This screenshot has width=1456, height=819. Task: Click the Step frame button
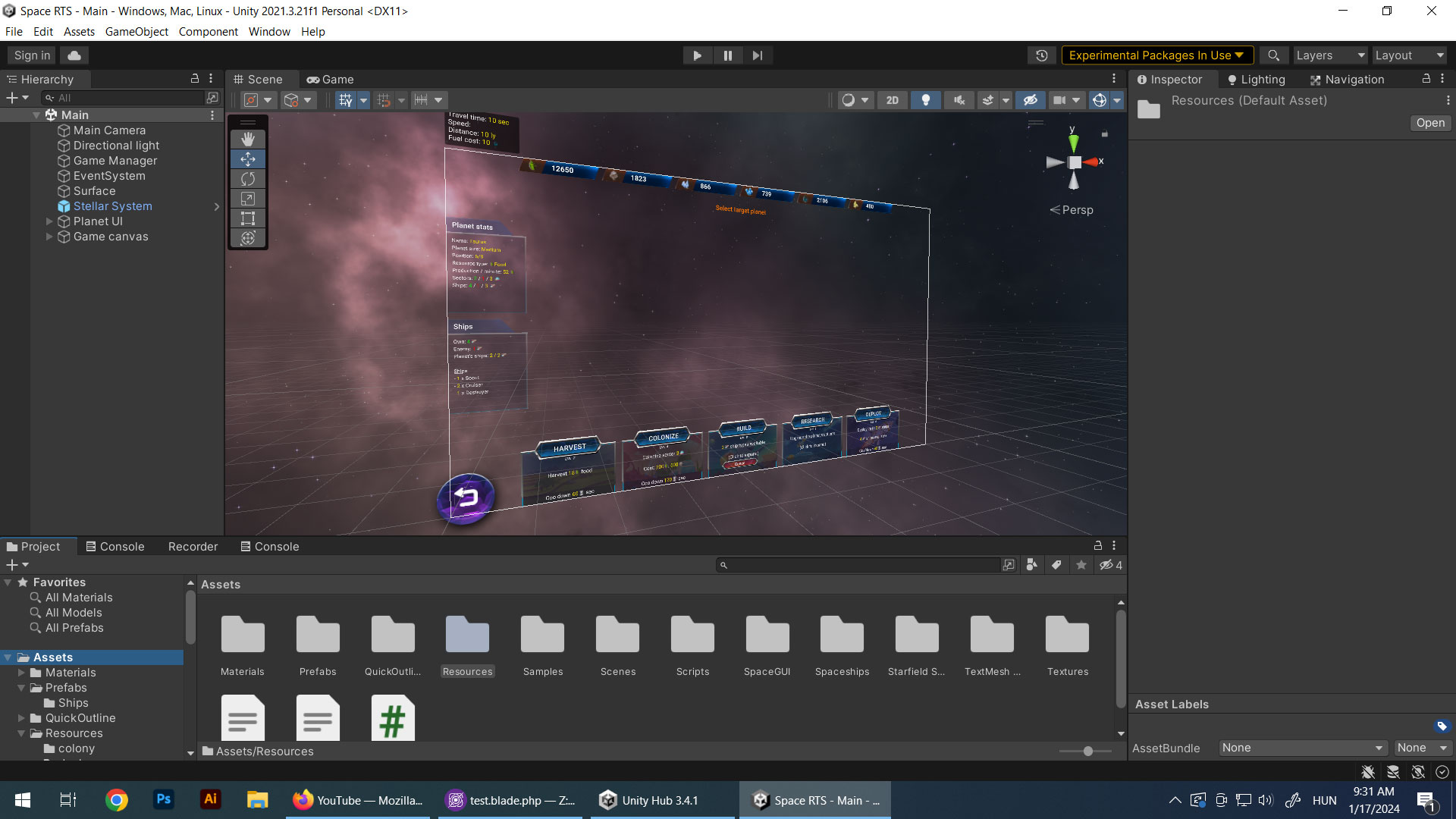pos(757,55)
